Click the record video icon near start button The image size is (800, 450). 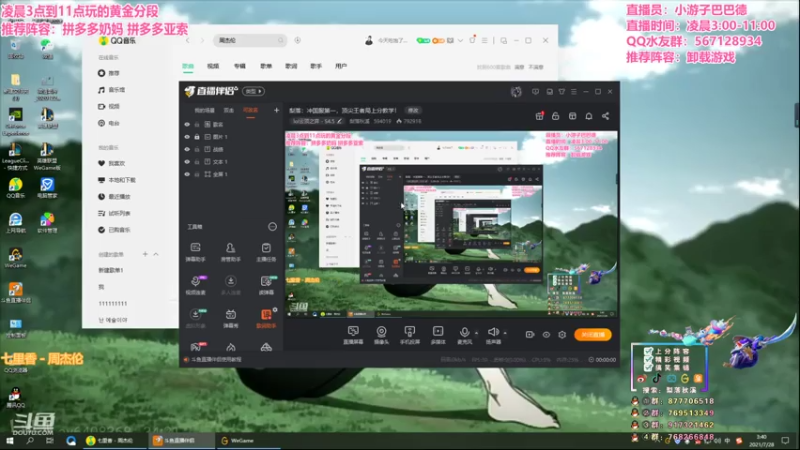click(x=530, y=335)
